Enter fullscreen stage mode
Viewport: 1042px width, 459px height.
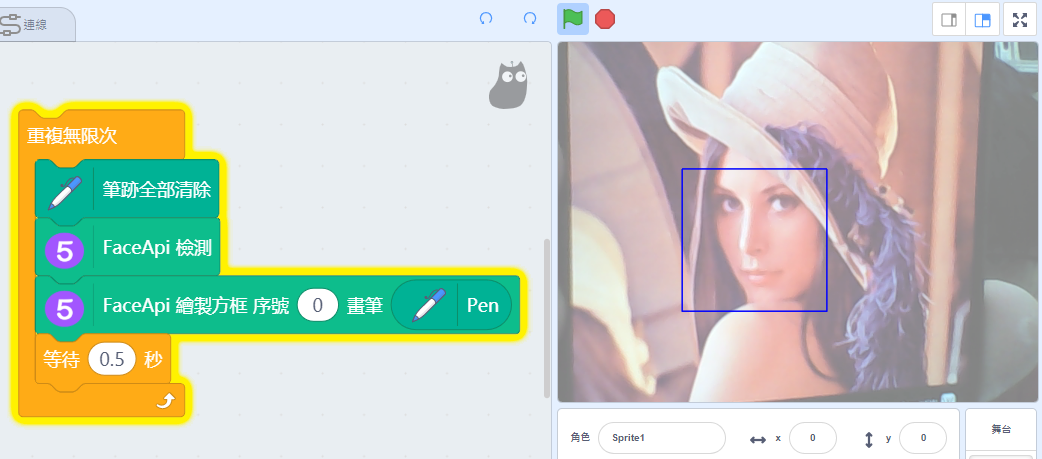coord(1019,20)
